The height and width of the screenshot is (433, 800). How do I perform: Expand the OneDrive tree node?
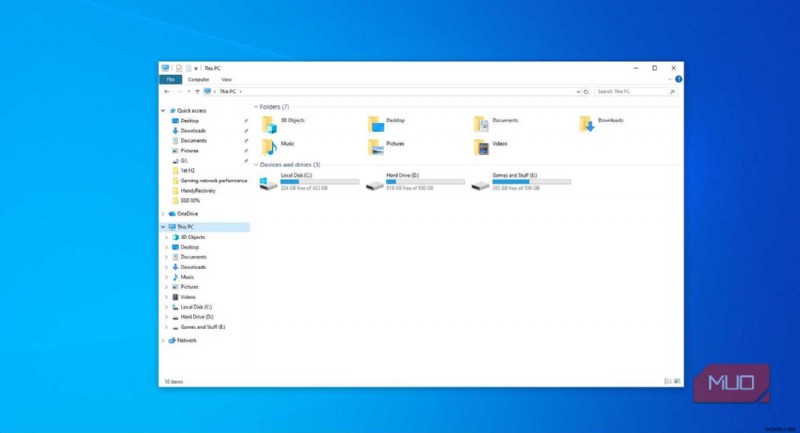(163, 214)
